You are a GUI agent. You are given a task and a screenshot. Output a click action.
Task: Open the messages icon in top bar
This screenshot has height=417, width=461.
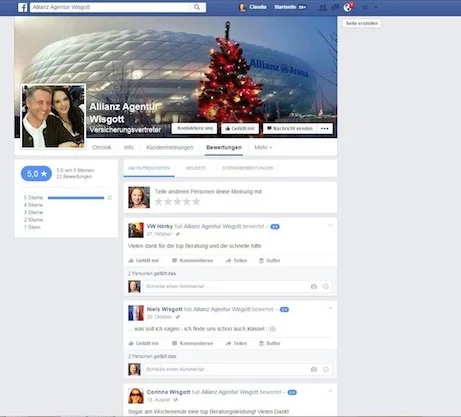[335, 7]
